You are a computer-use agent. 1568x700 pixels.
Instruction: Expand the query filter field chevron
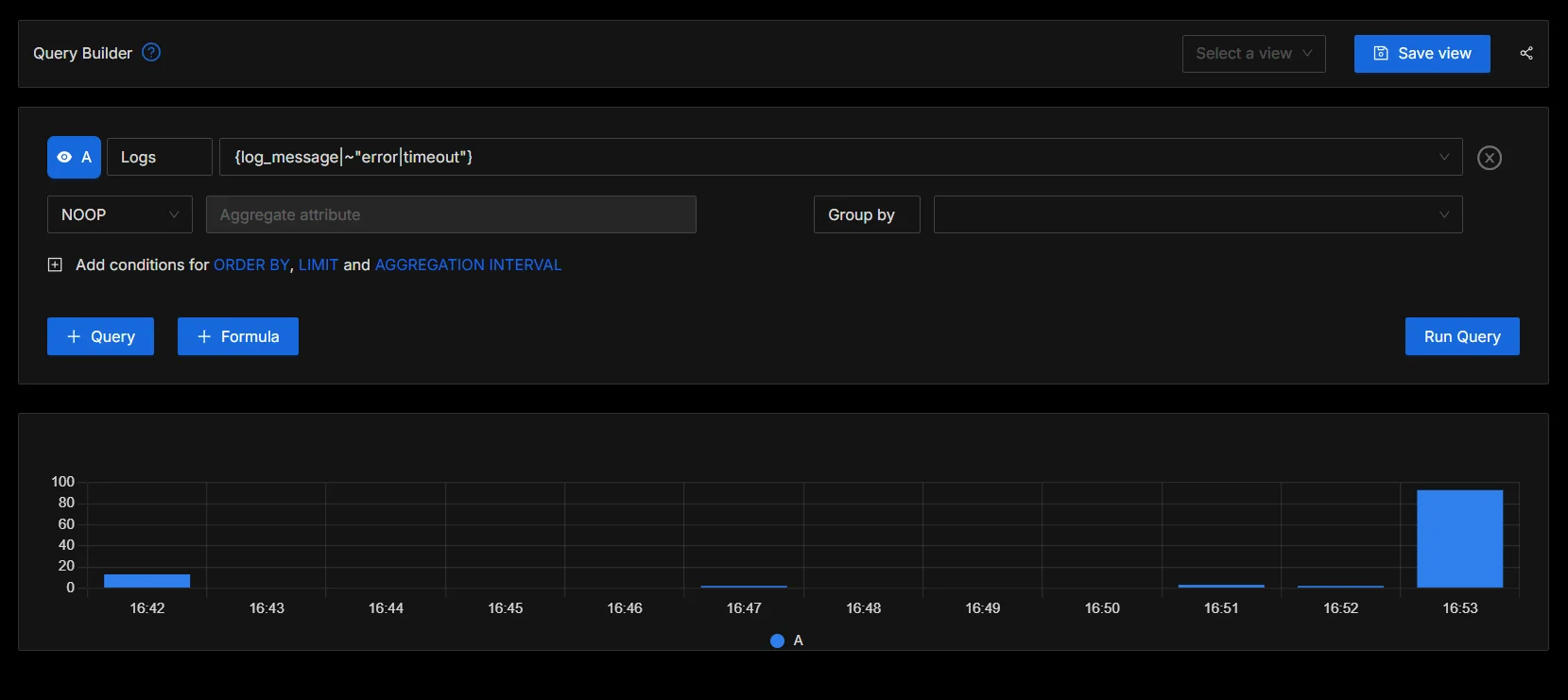pyautogui.click(x=1444, y=157)
